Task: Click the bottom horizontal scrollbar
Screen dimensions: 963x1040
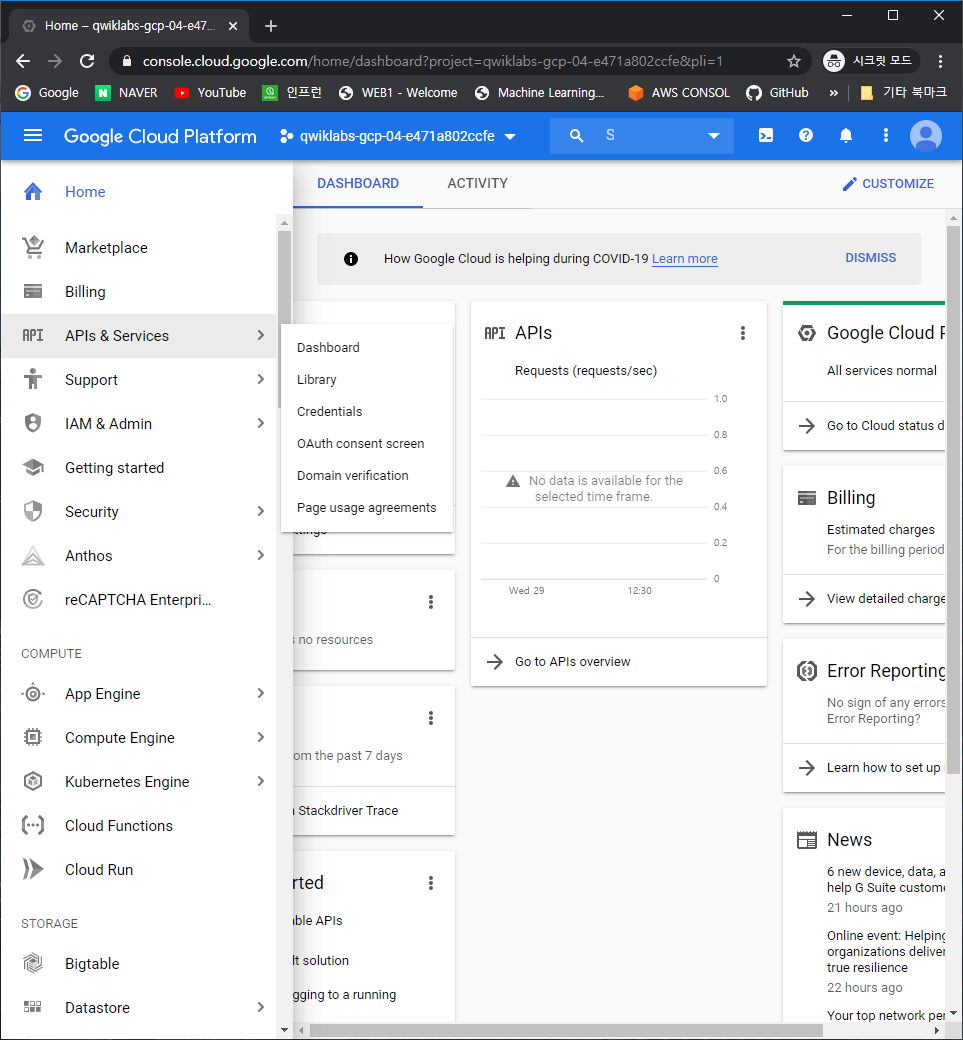Action: click(x=566, y=1030)
